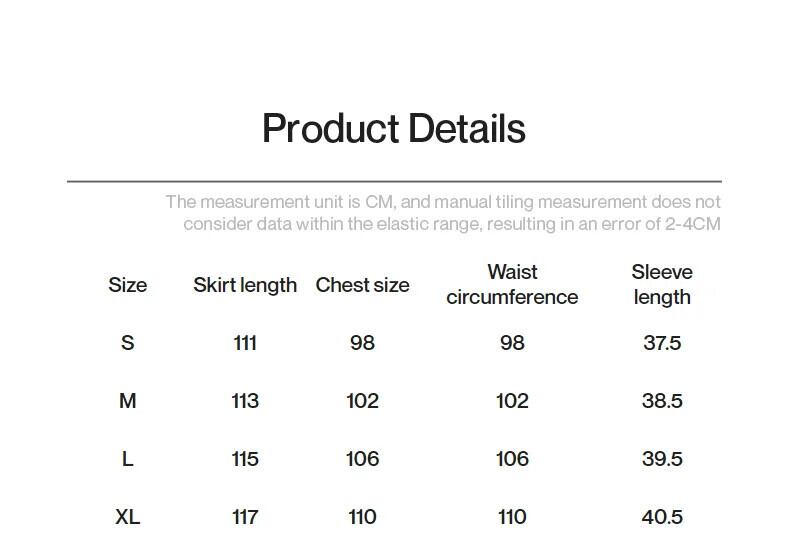
Task: Select the Chest size column header
Action: click(362, 285)
